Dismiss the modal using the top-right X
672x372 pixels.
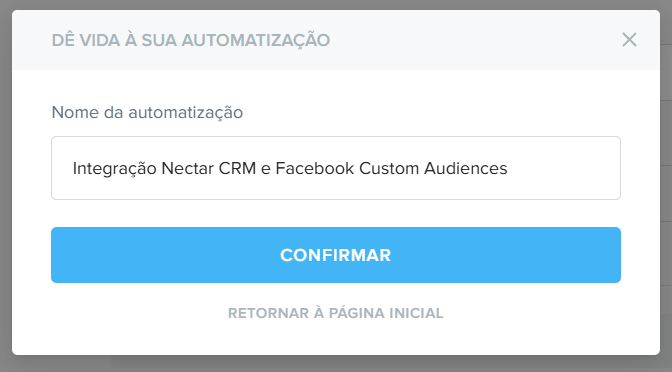(629, 40)
